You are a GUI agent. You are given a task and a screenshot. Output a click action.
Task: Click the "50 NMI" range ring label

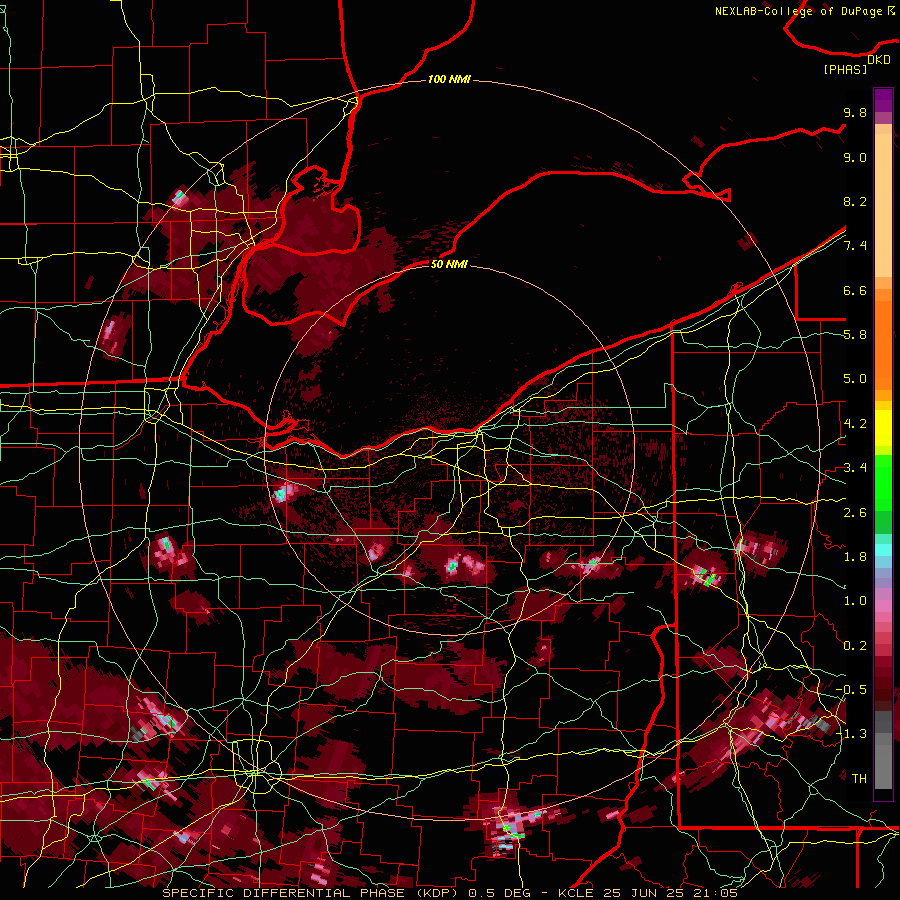[x=449, y=264]
